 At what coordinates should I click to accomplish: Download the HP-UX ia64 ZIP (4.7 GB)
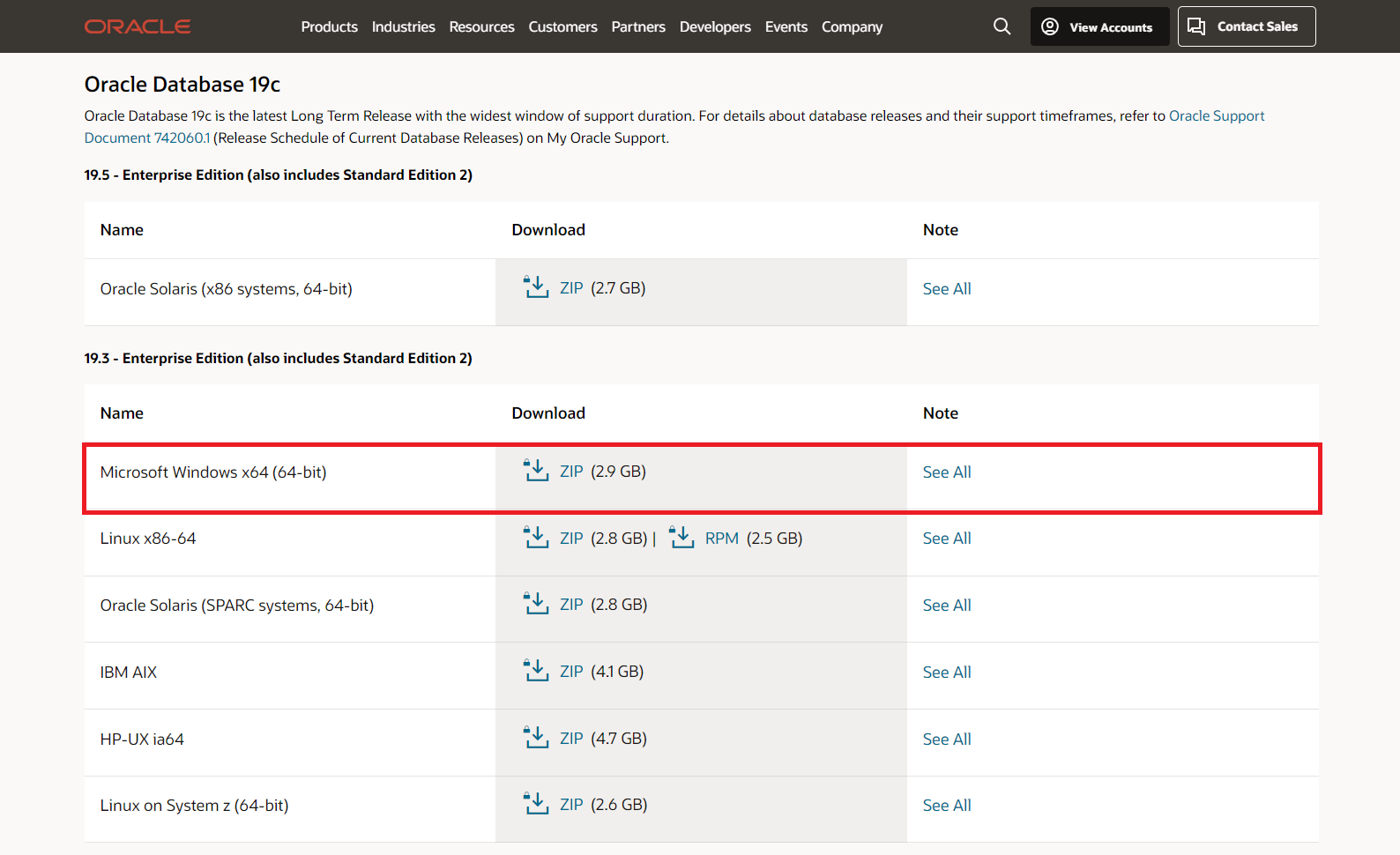pos(571,739)
